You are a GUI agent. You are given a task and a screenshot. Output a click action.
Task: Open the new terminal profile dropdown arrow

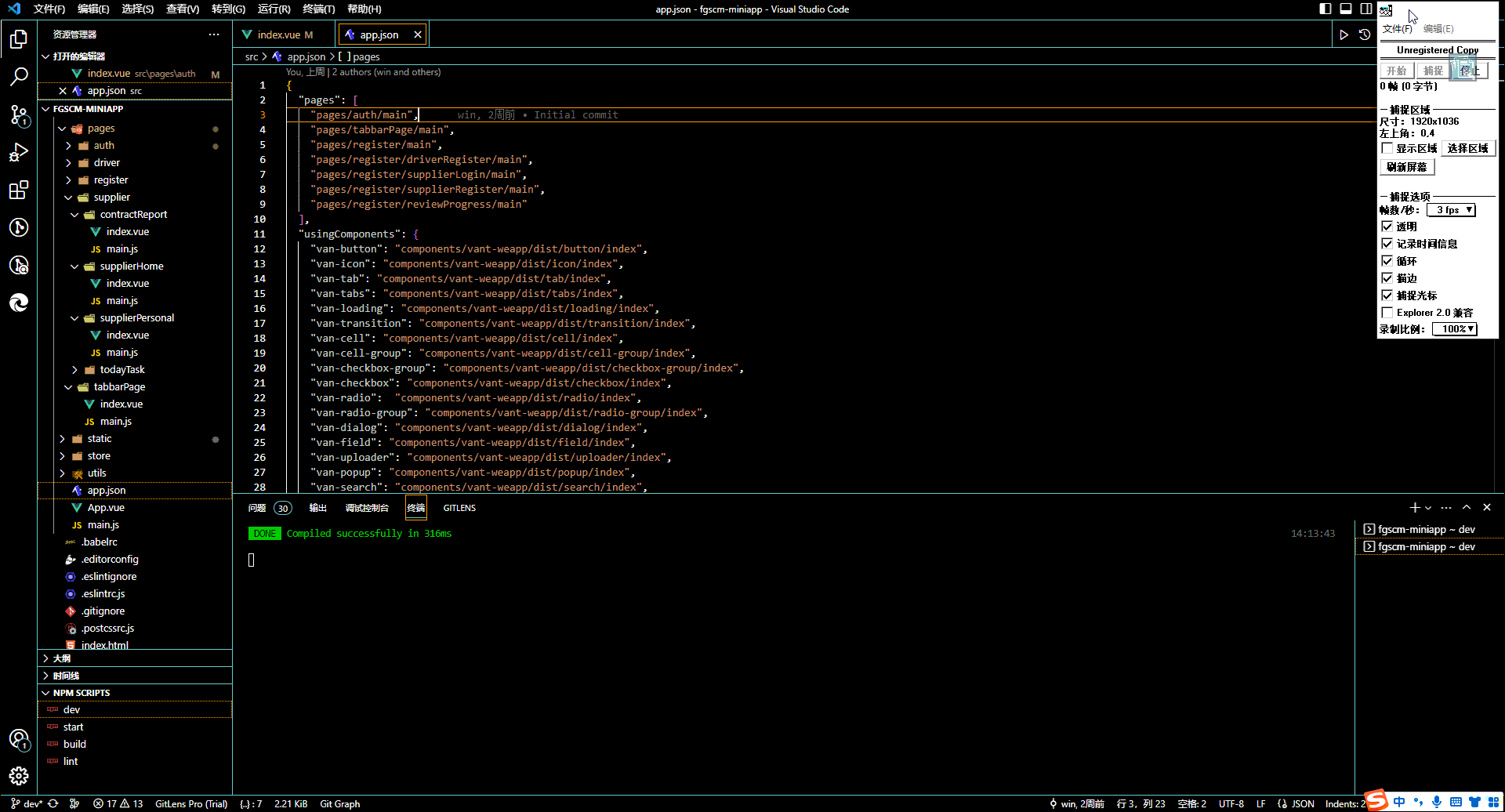coord(1428,508)
